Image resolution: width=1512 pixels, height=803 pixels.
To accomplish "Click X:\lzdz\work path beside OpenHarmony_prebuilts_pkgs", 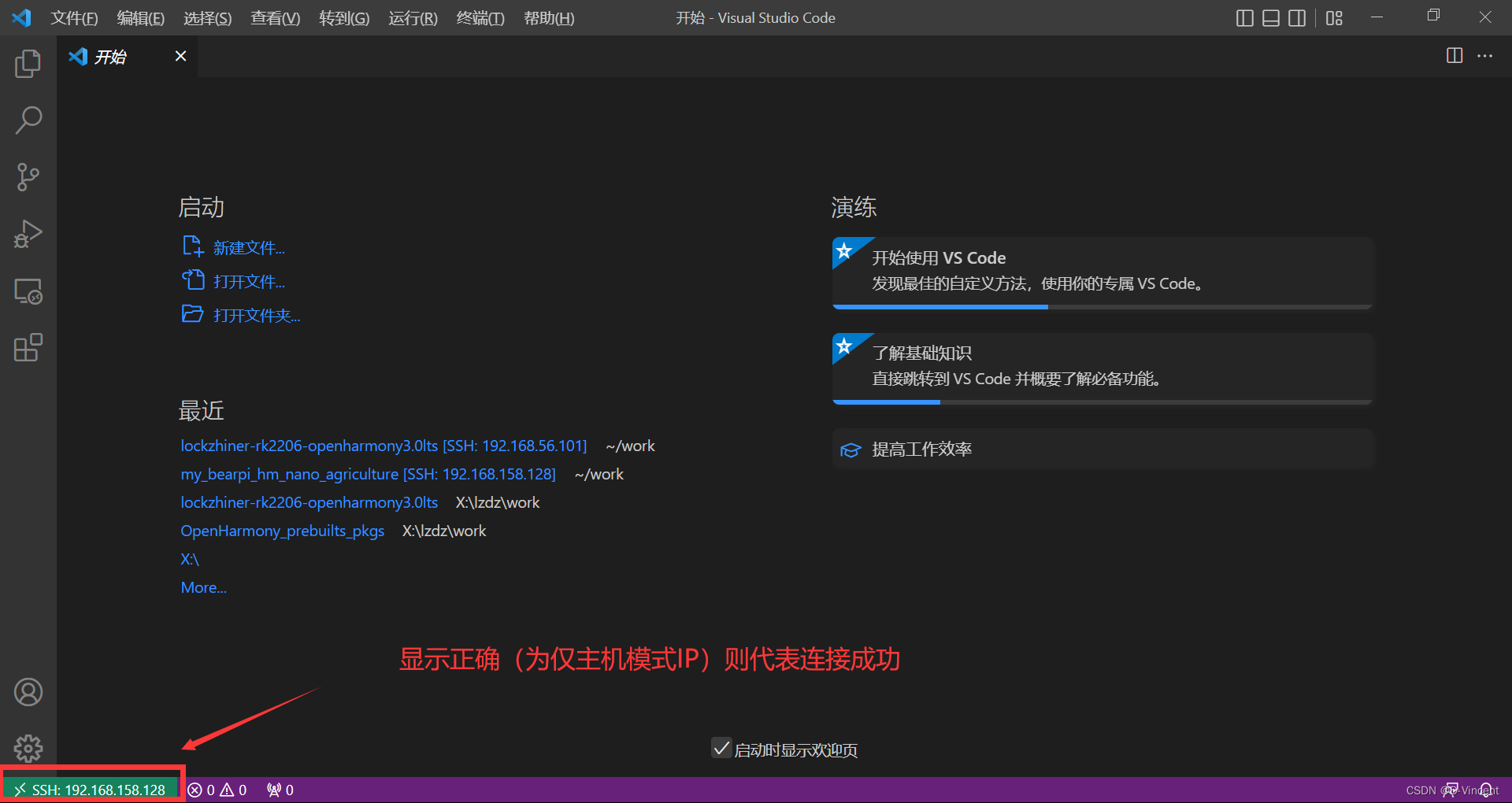I will pos(444,531).
